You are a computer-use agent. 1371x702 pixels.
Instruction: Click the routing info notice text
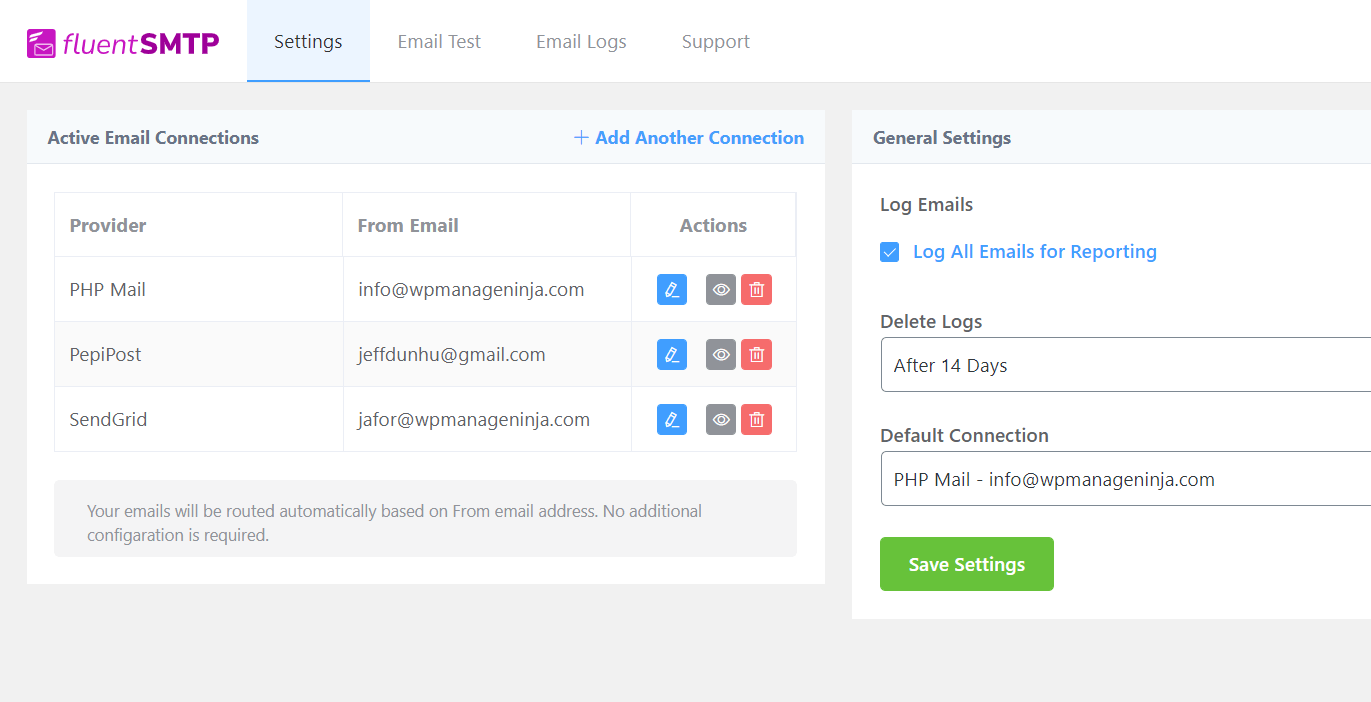point(395,523)
